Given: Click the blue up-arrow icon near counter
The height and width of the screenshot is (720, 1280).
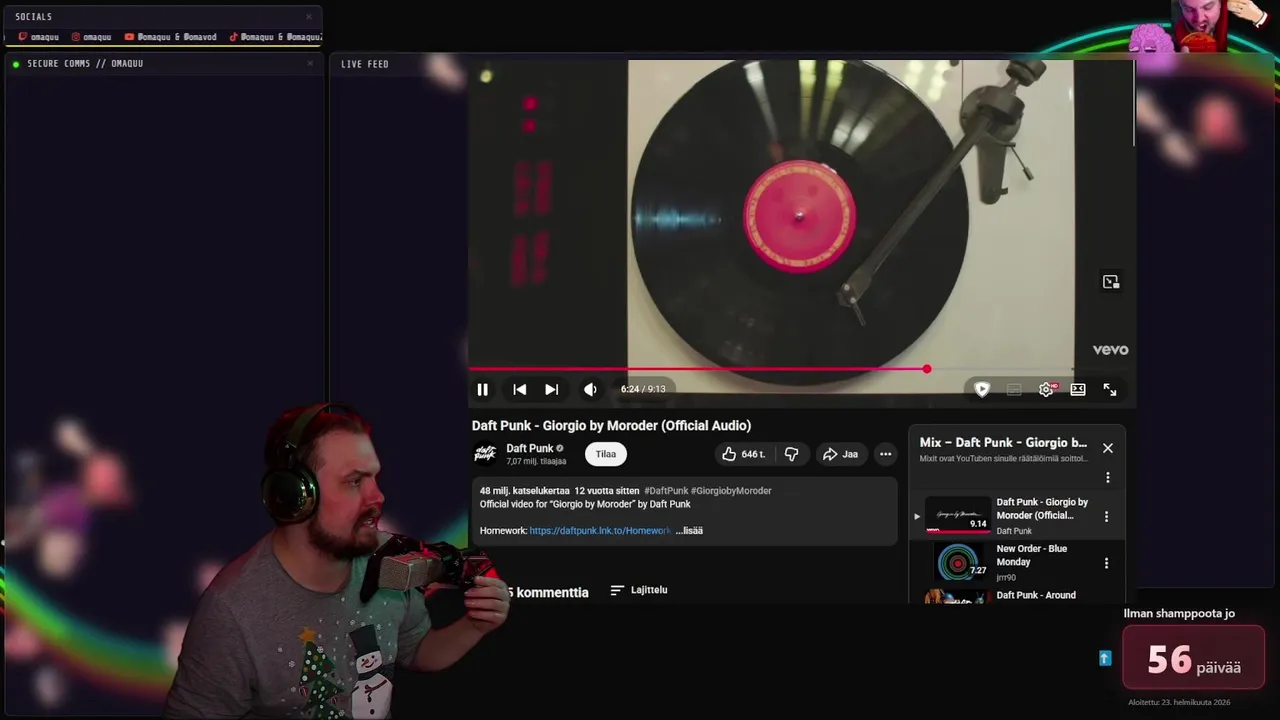Looking at the screenshot, I should (x=1105, y=658).
